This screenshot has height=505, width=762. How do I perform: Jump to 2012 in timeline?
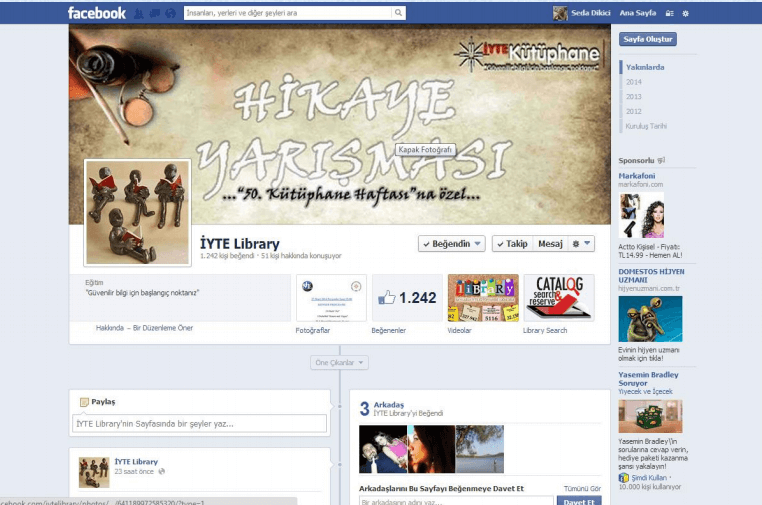point(634,111)
